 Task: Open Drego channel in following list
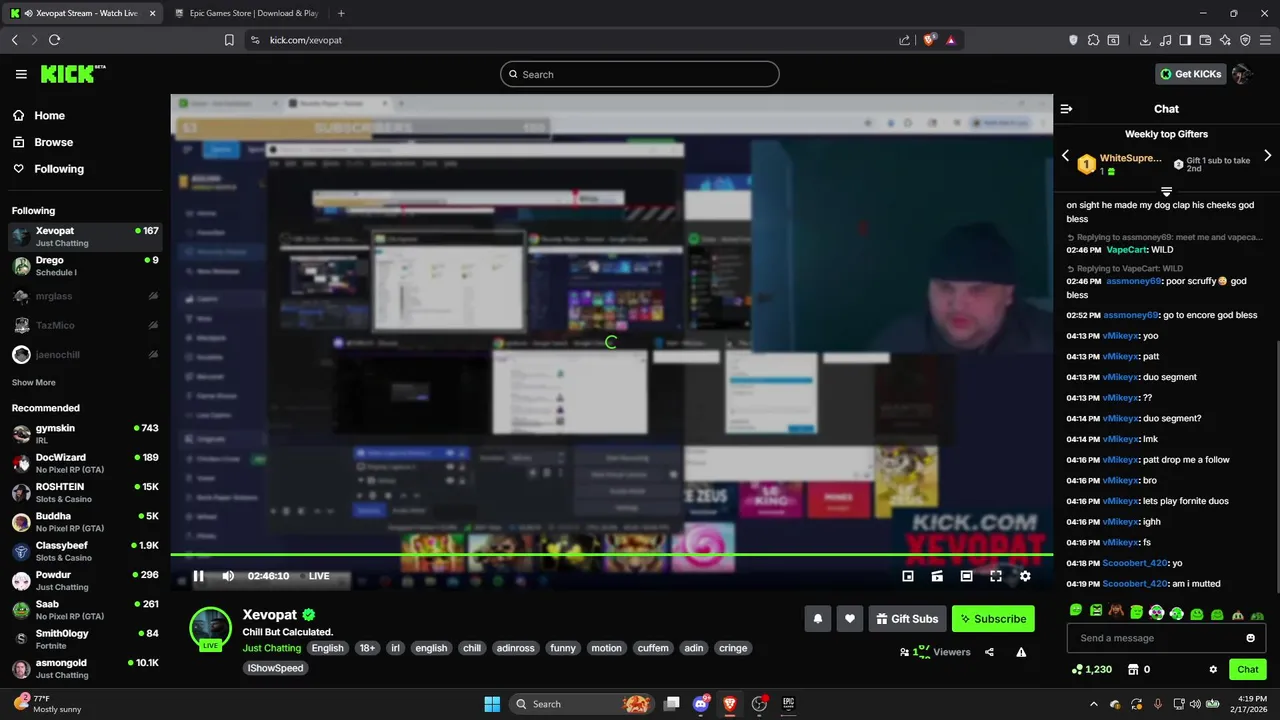click(x=85, y=266)
